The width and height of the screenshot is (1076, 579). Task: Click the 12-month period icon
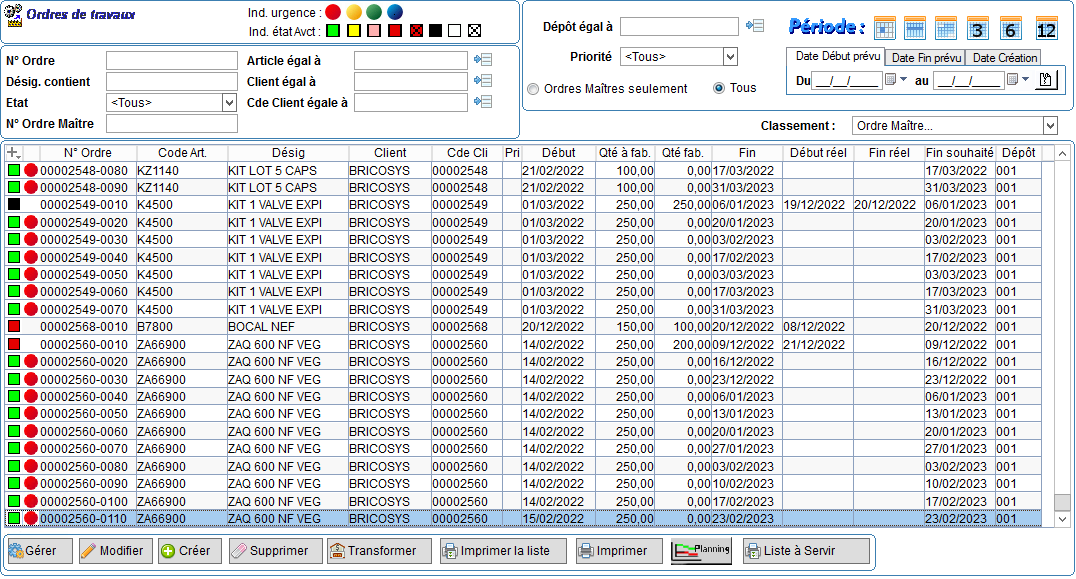tap(1046, 29)
